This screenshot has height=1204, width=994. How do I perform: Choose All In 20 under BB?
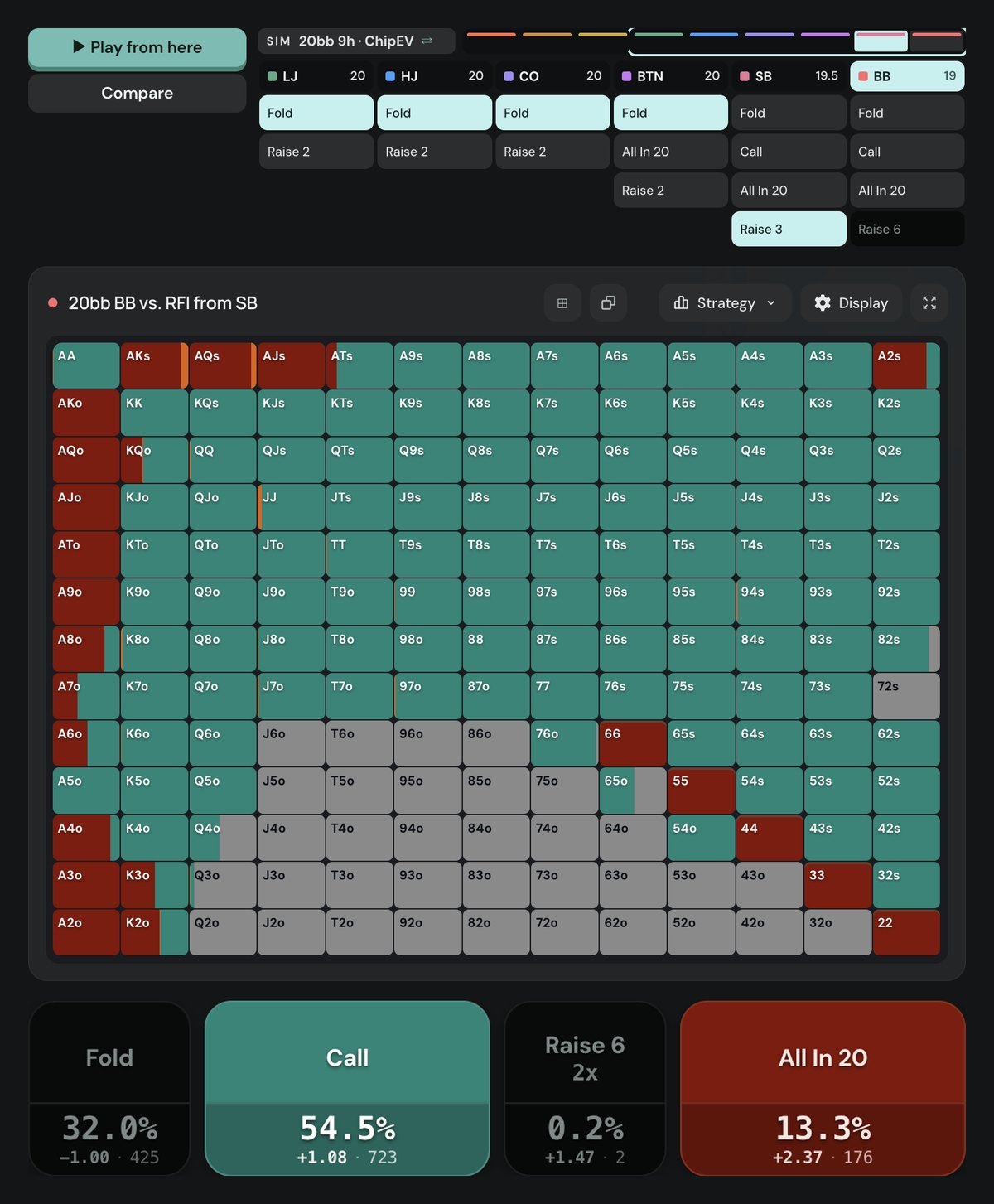pyautogui.click(x=907, y=191)
